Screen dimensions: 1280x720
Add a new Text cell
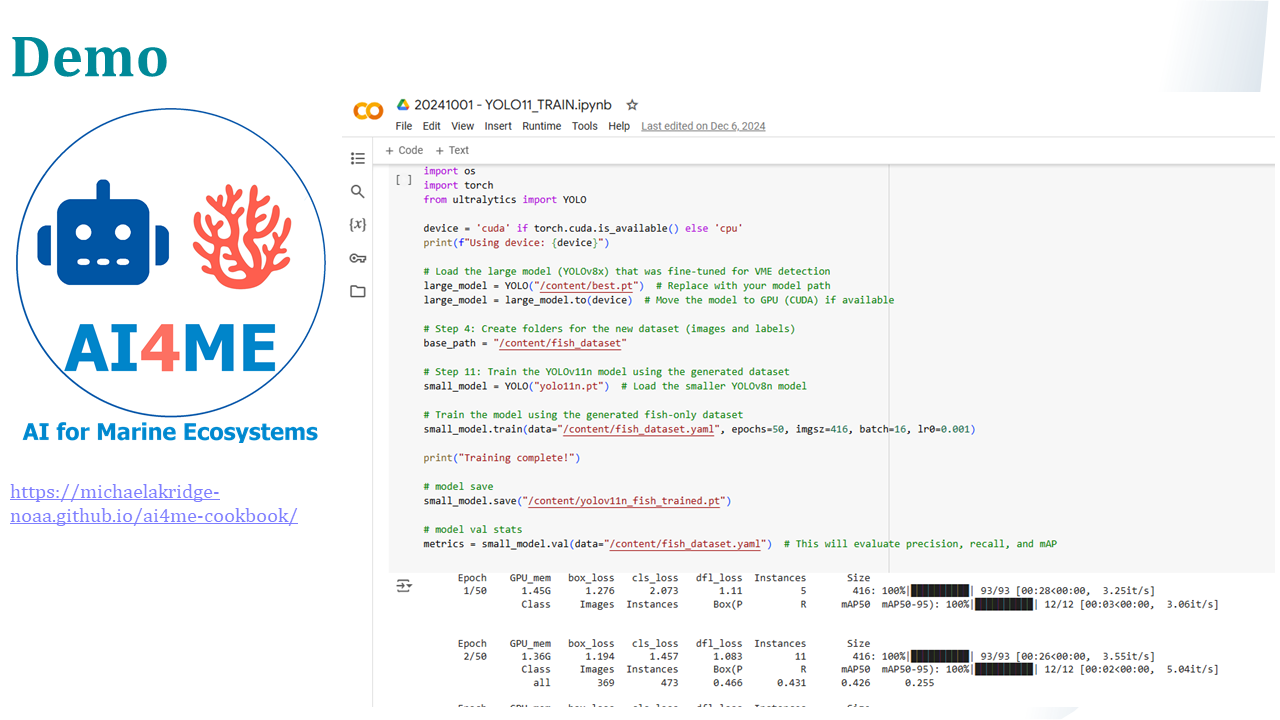point(452,150)
